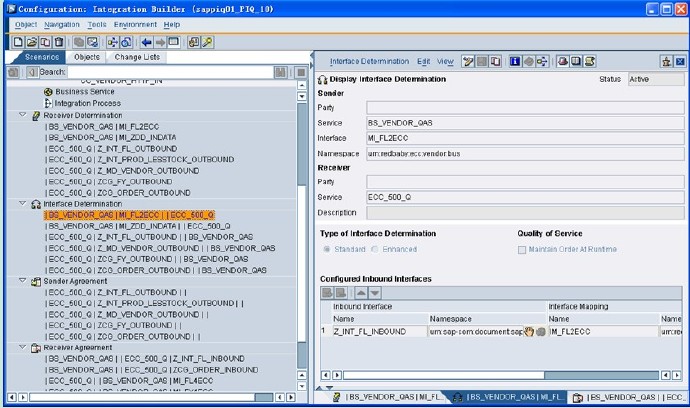The image size is (690, 408).
Task: Click the open book icon in editor toolbar
Action: point(576,62)
